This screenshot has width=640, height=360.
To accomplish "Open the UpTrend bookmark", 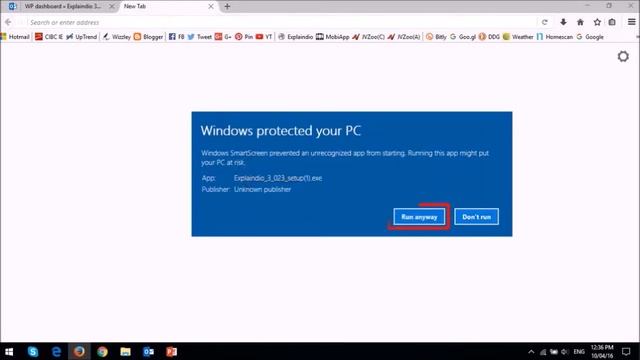I will pos(82,37).
